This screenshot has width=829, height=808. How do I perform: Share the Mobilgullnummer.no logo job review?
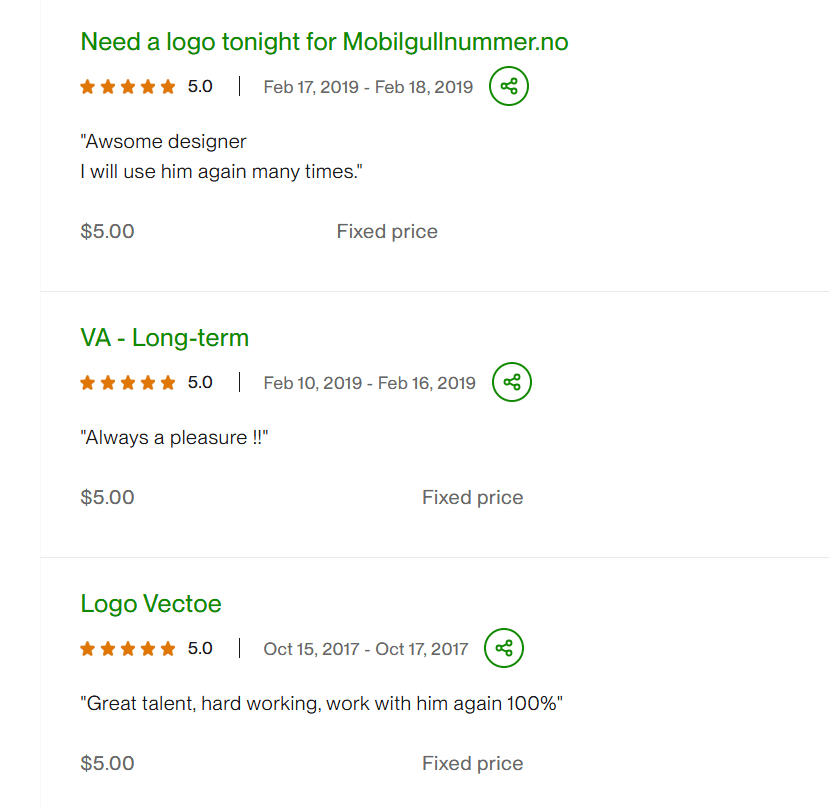click(509, 86)
